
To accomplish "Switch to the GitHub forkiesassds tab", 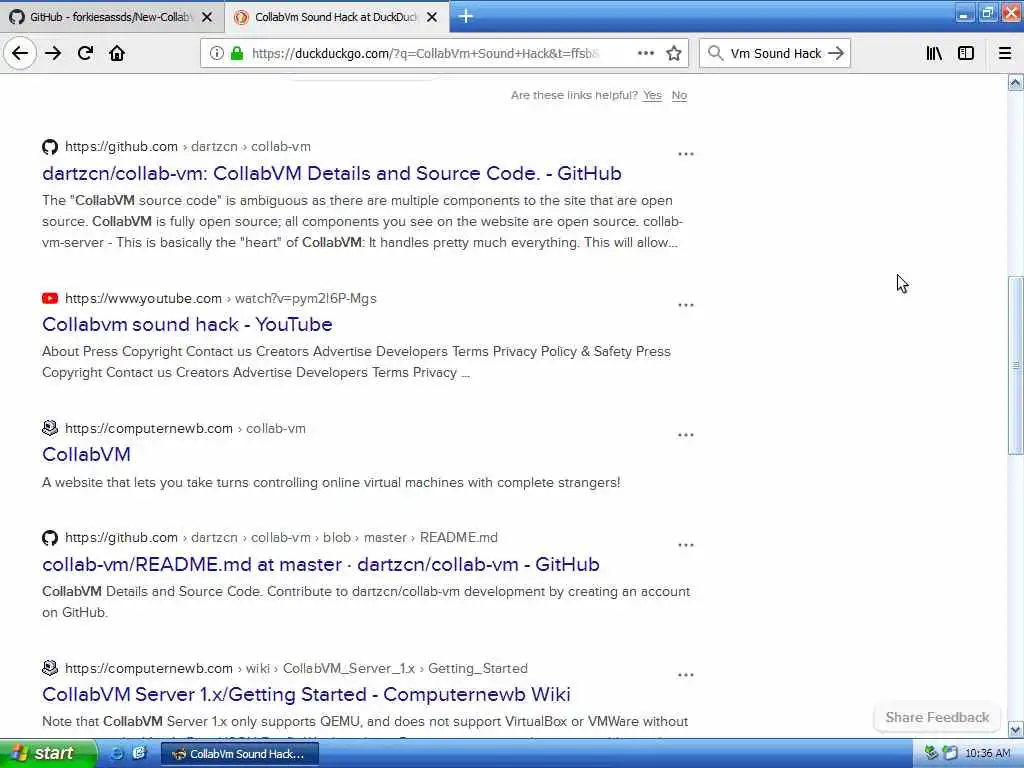I will (111, 17).
